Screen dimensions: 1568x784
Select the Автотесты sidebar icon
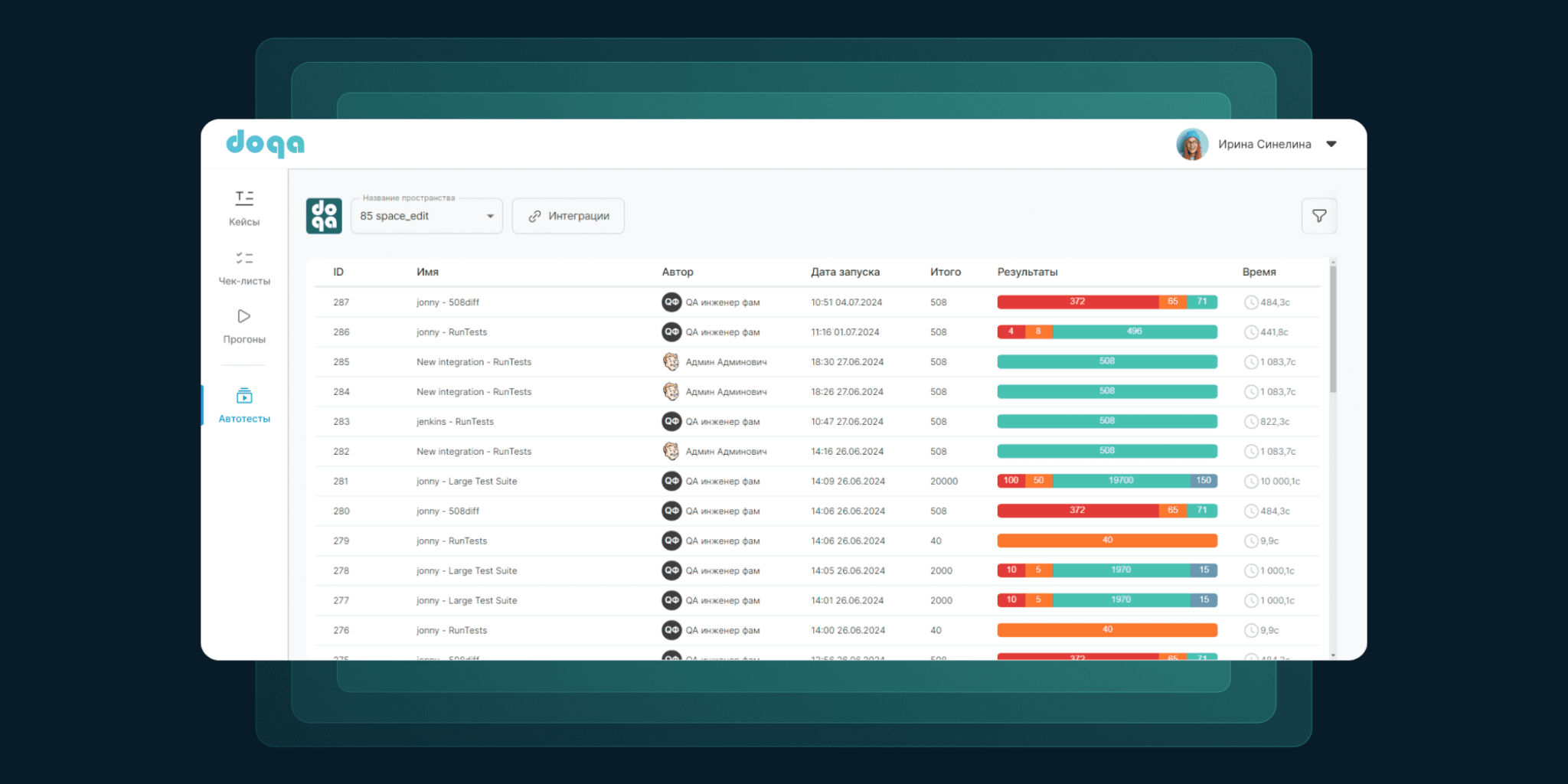[x=244, y=396]
